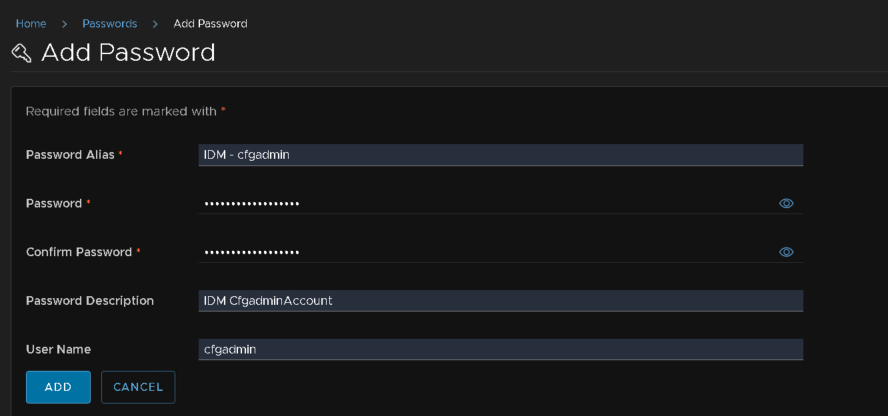Click the Add Password page title

point(128,53)
